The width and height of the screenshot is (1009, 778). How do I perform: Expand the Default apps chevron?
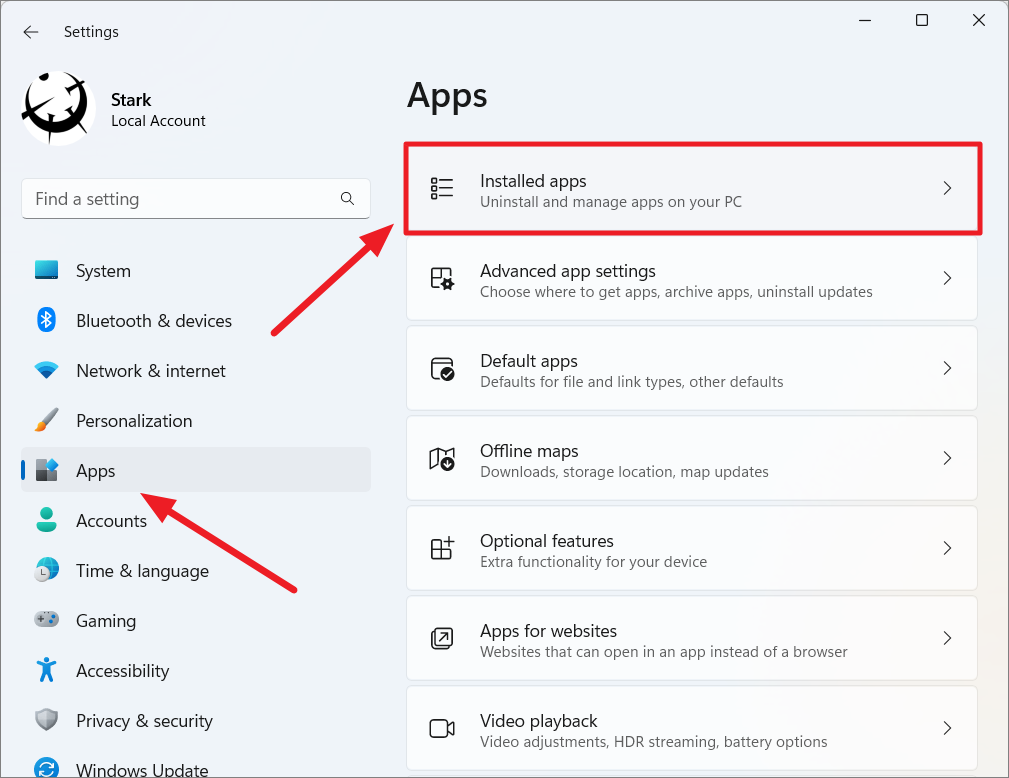point(947,368)
